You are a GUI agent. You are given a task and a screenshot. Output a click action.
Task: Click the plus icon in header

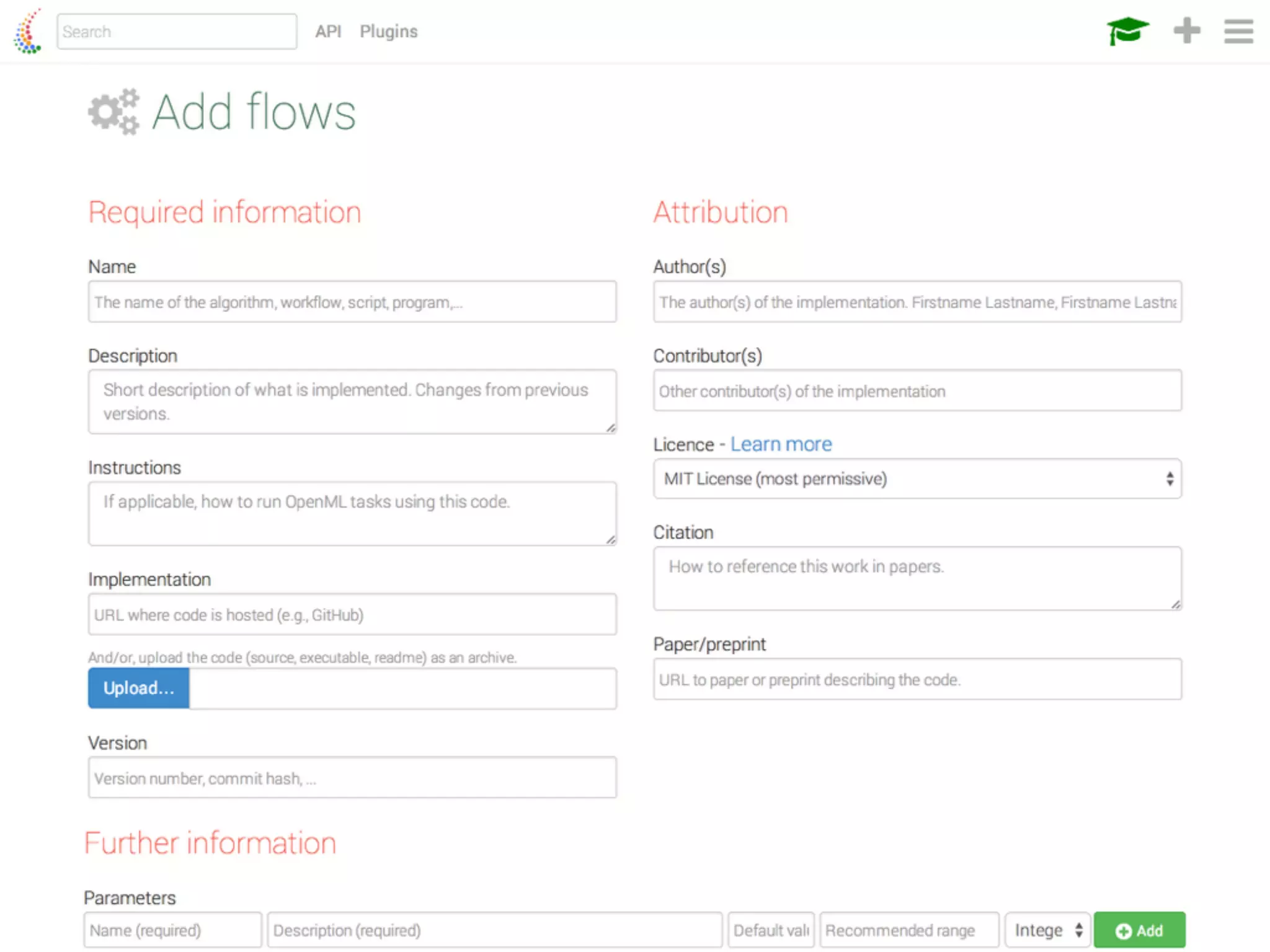(x=1186, y=30)
